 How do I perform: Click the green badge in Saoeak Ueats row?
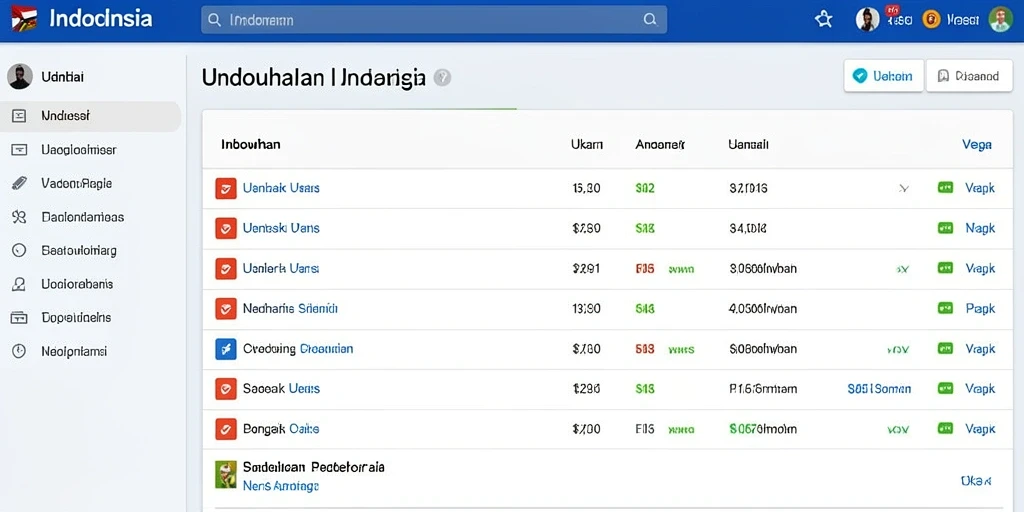pos(945,389)
